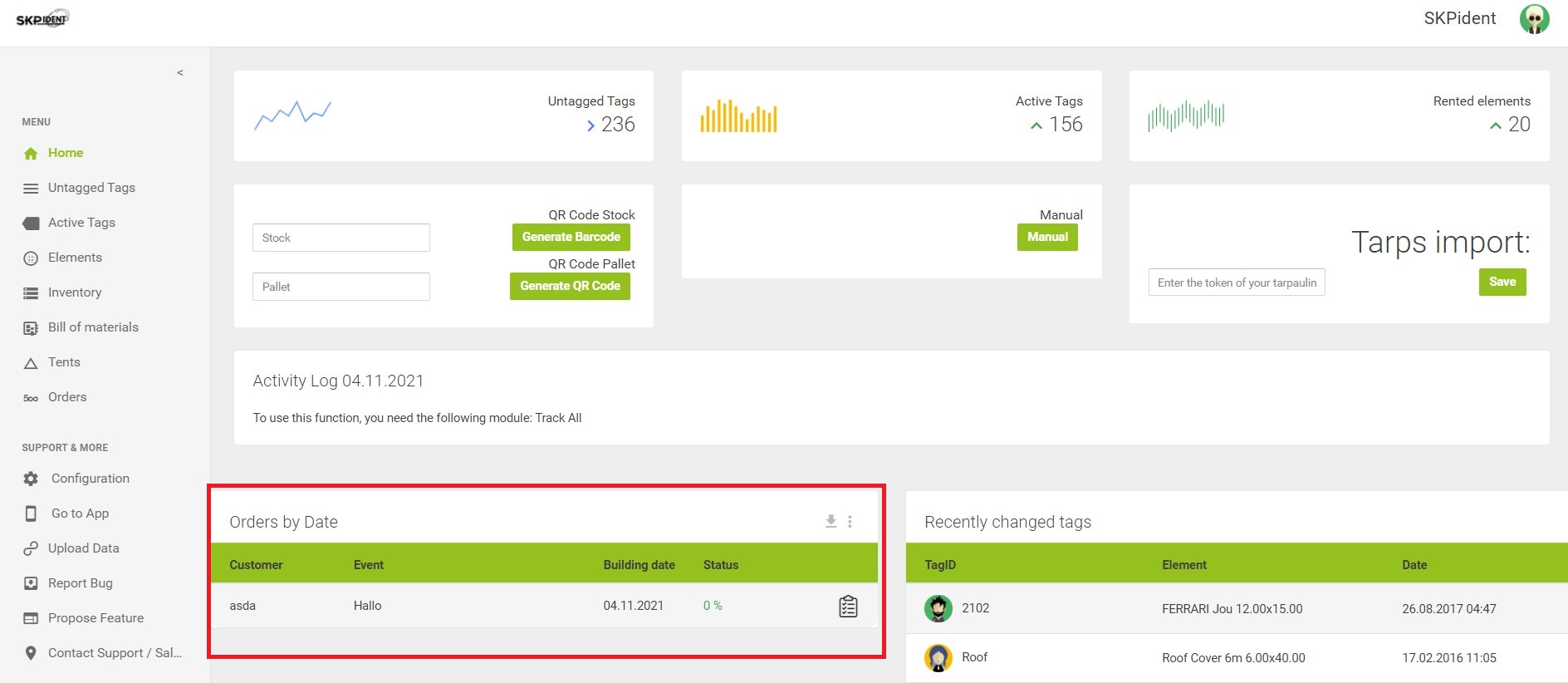Open Bill of materials in the menu
1568x683 pixels.
(93, 327)
